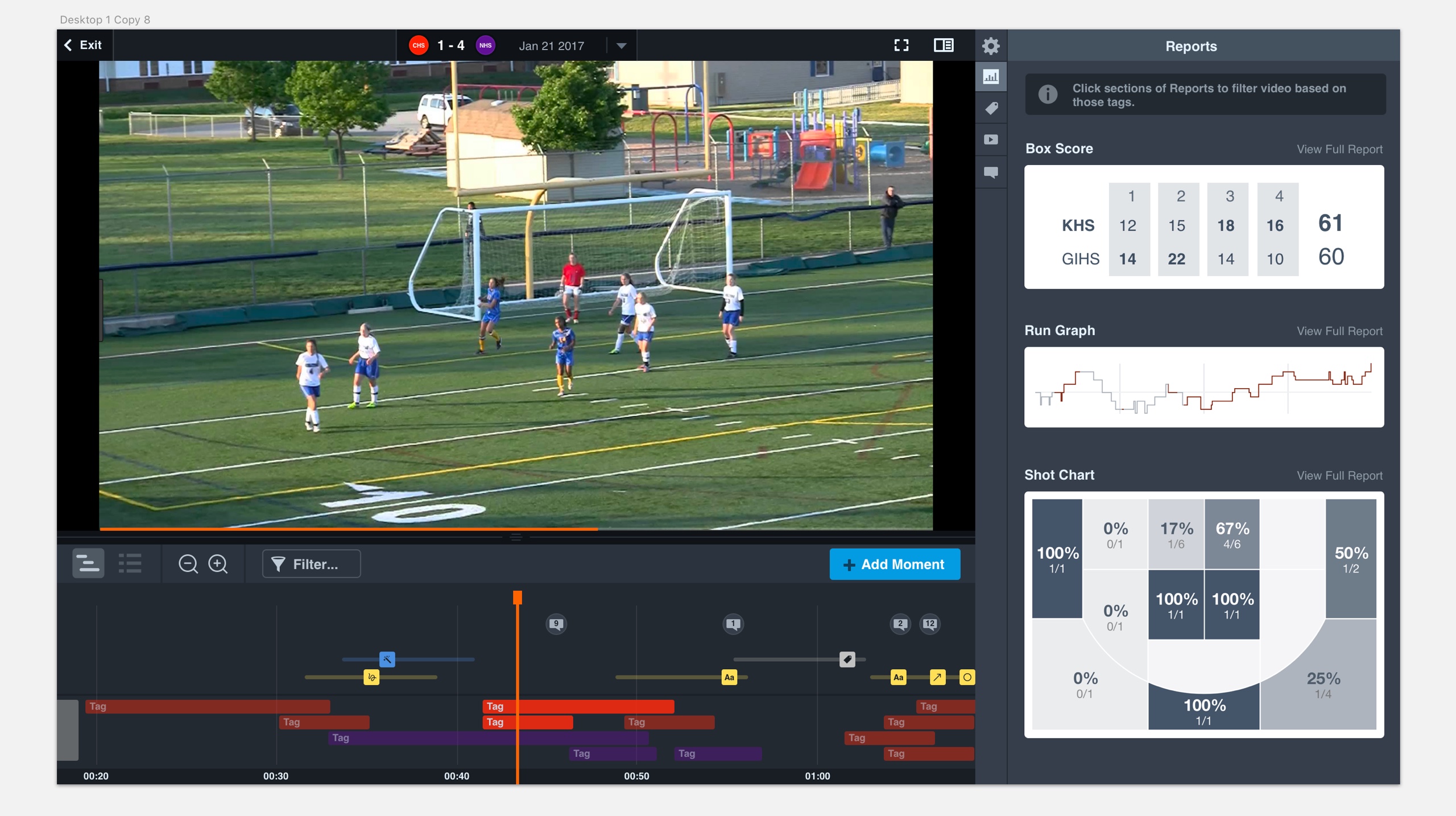The width and height of the screenshot is (1456, 816).
Task: Click KHS third quarter score 18
Action: click(x=1226, y=226)
